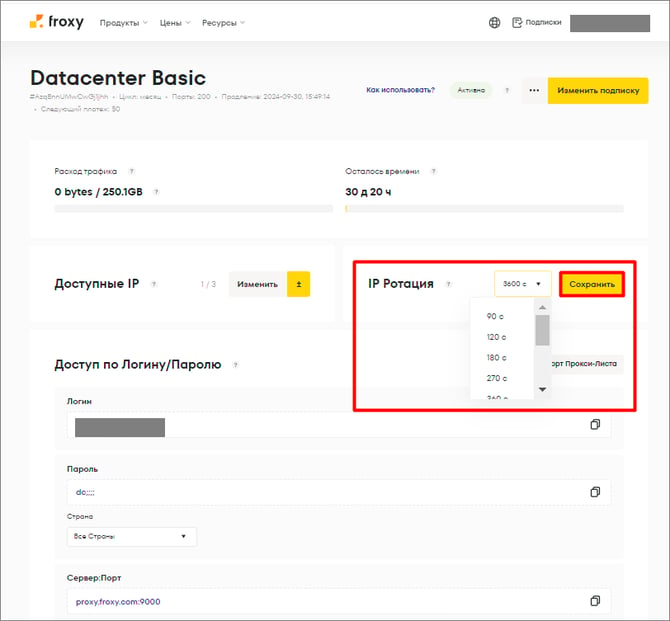Click the froxy logo
The image size is (670, 621).
56,22
